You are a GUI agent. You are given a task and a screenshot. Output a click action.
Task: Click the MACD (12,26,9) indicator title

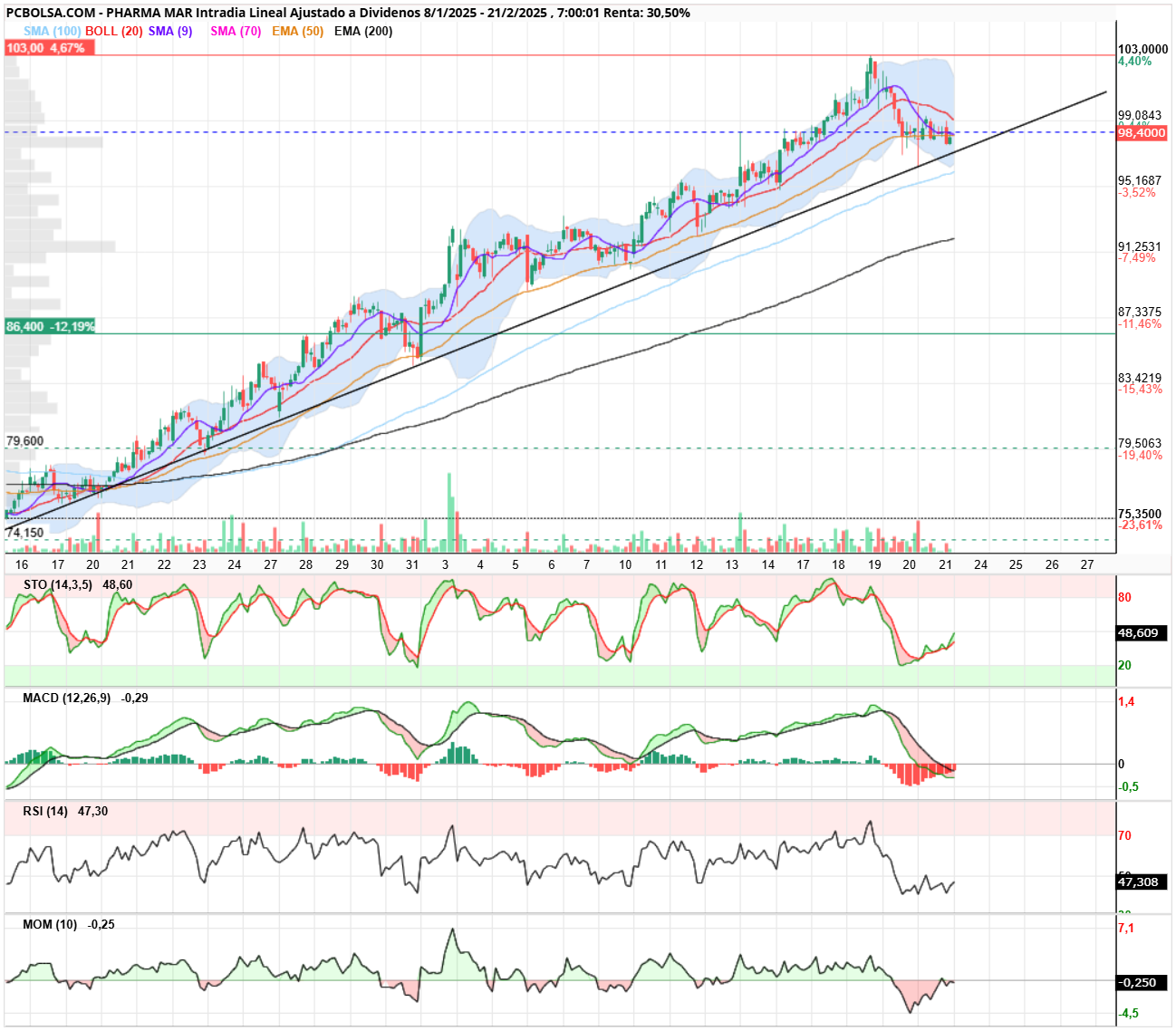(66, 698)
